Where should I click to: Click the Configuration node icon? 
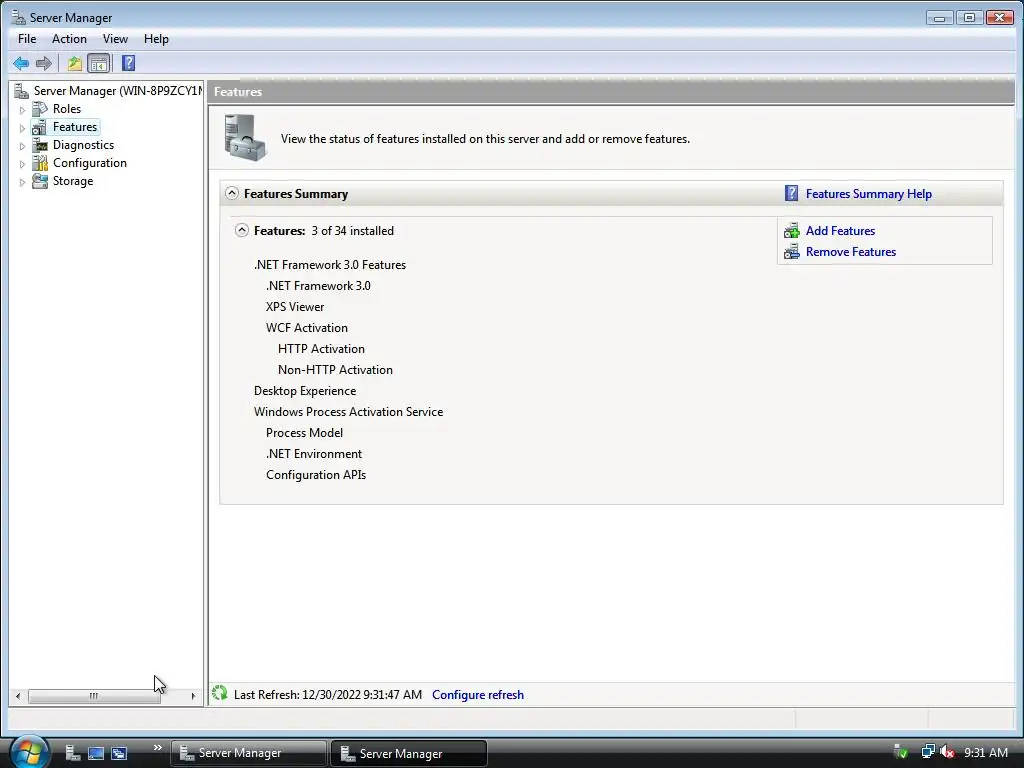tap(40, 163)
